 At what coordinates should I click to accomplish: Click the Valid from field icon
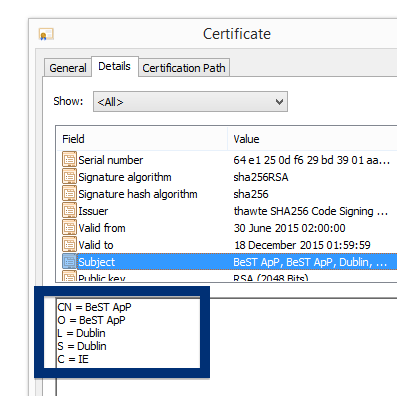pos(69,228)
